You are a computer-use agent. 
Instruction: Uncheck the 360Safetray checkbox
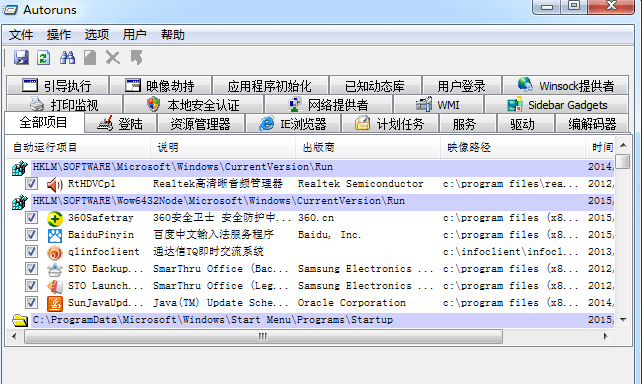coord(31,218)
